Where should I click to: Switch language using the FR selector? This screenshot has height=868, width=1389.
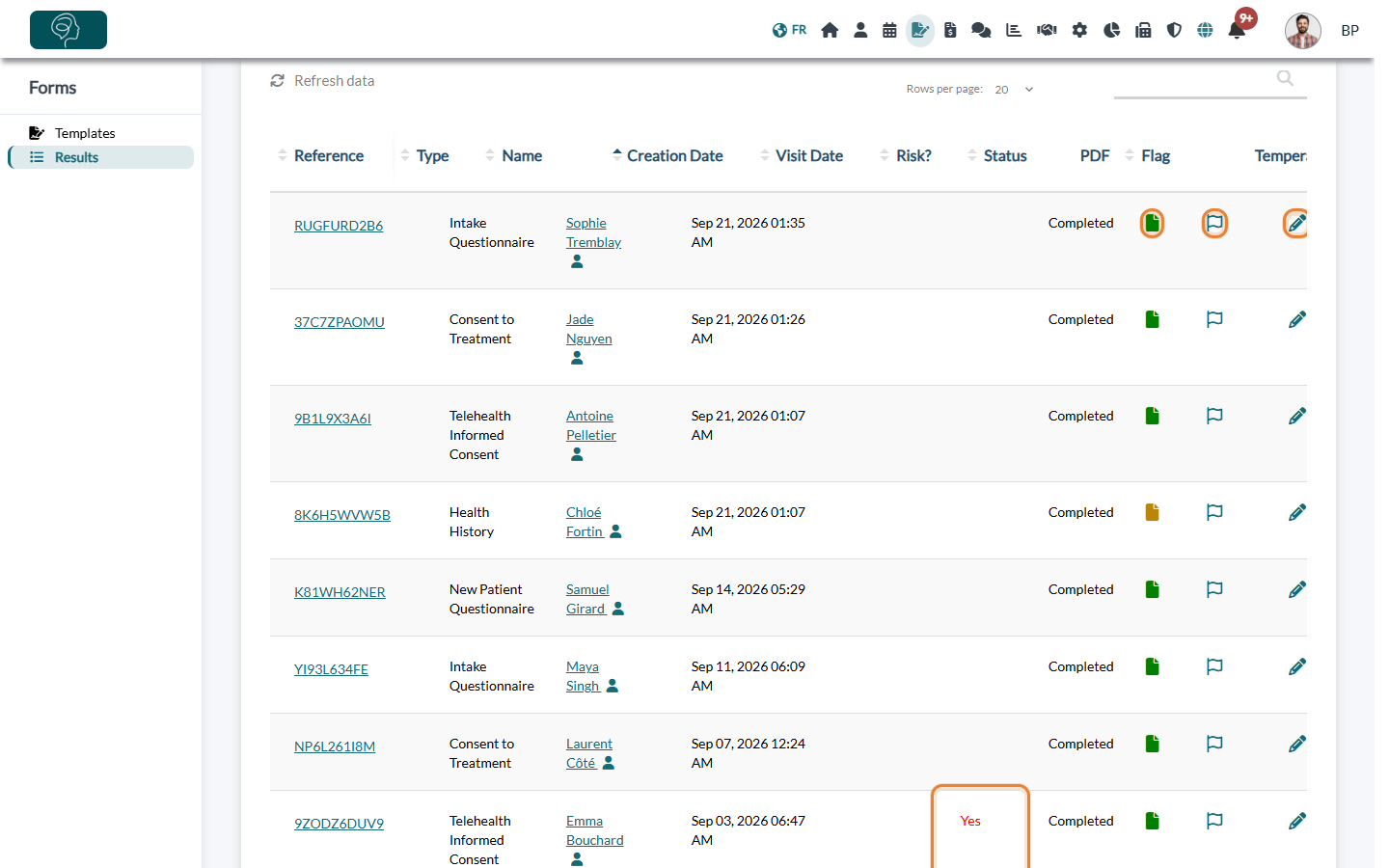(789, 30)
